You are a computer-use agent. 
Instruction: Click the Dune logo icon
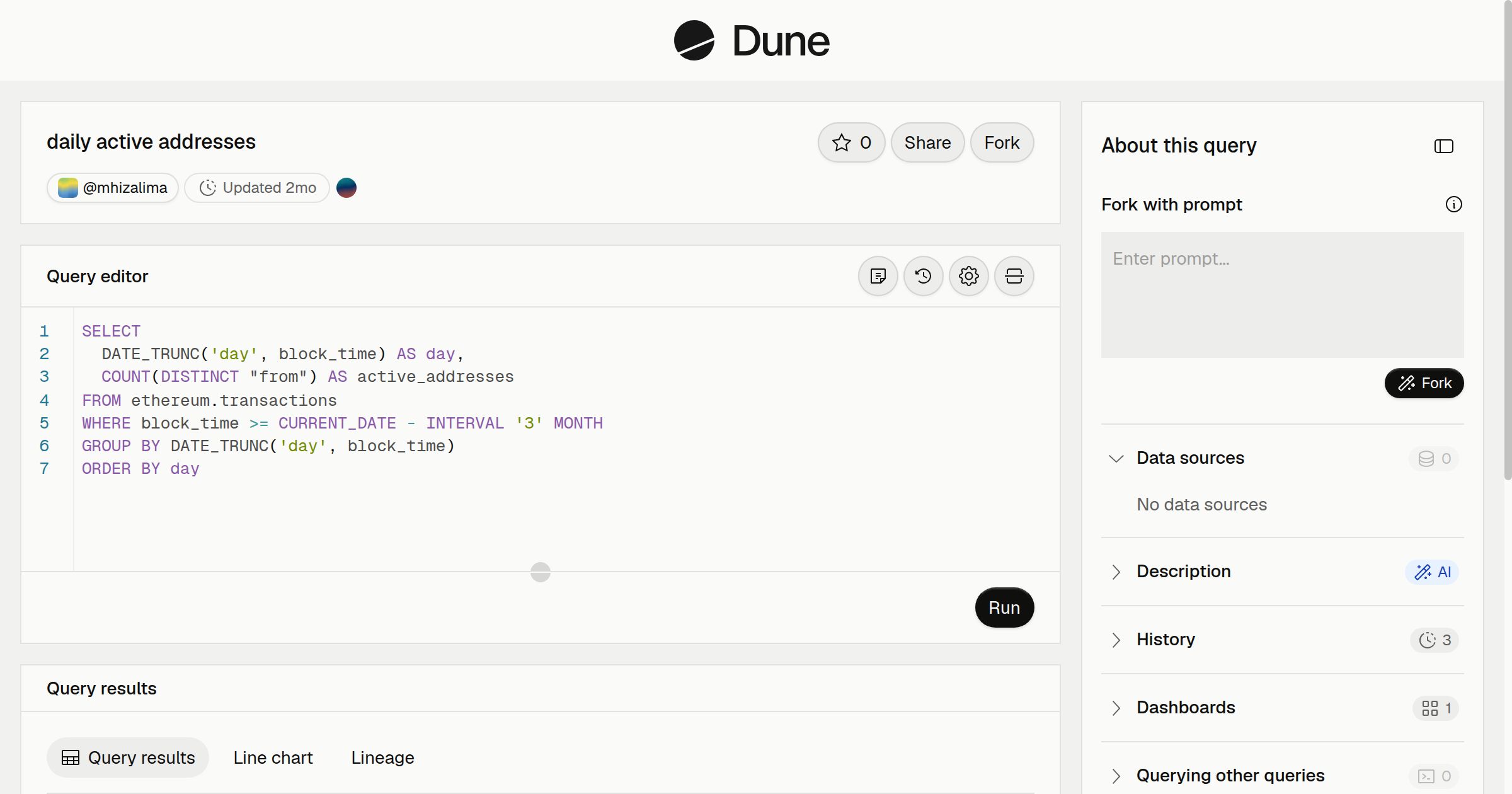coord(694,40)
